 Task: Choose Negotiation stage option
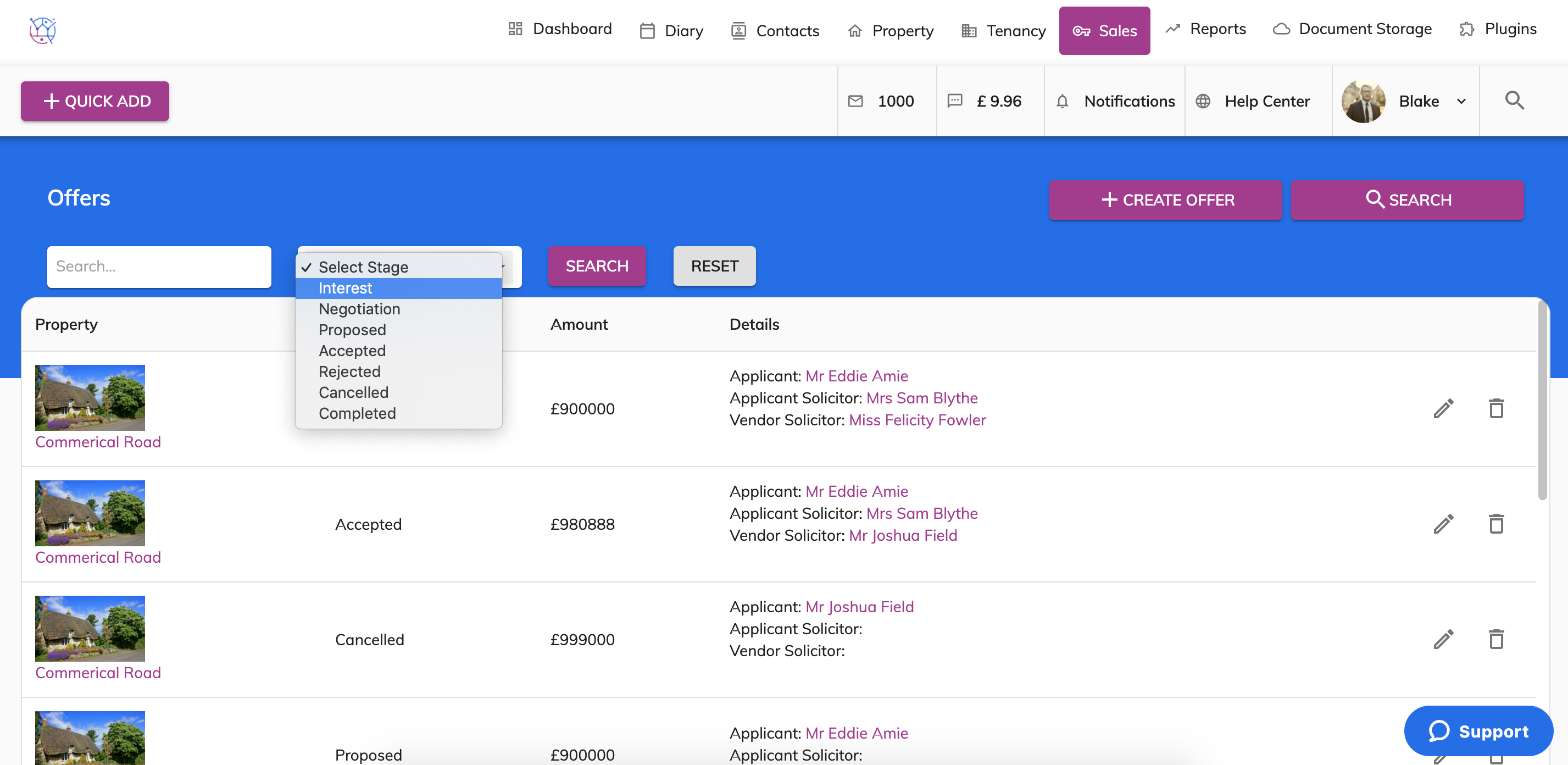click(359, 309)
